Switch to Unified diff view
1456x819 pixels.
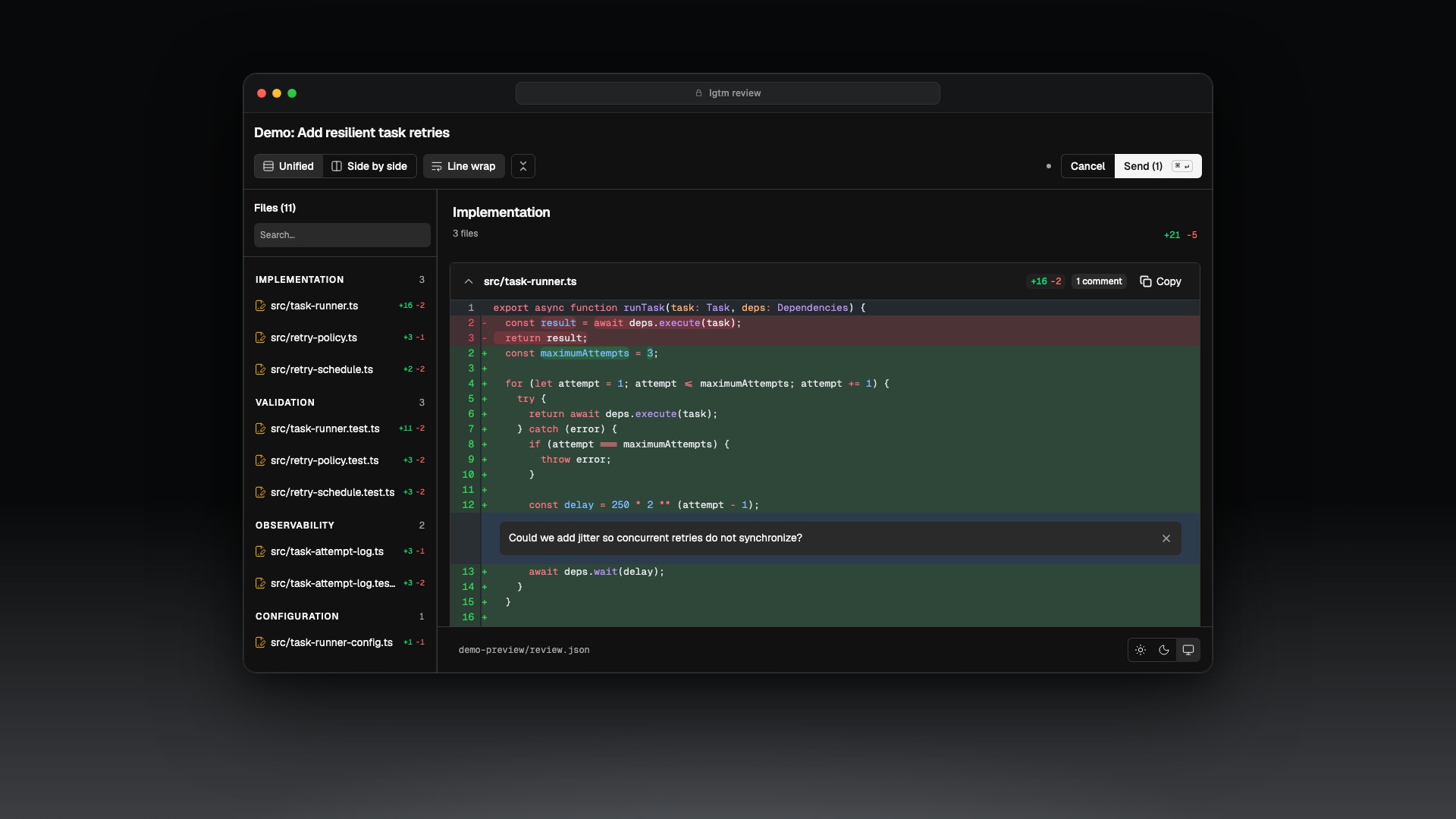coord(288,166)
